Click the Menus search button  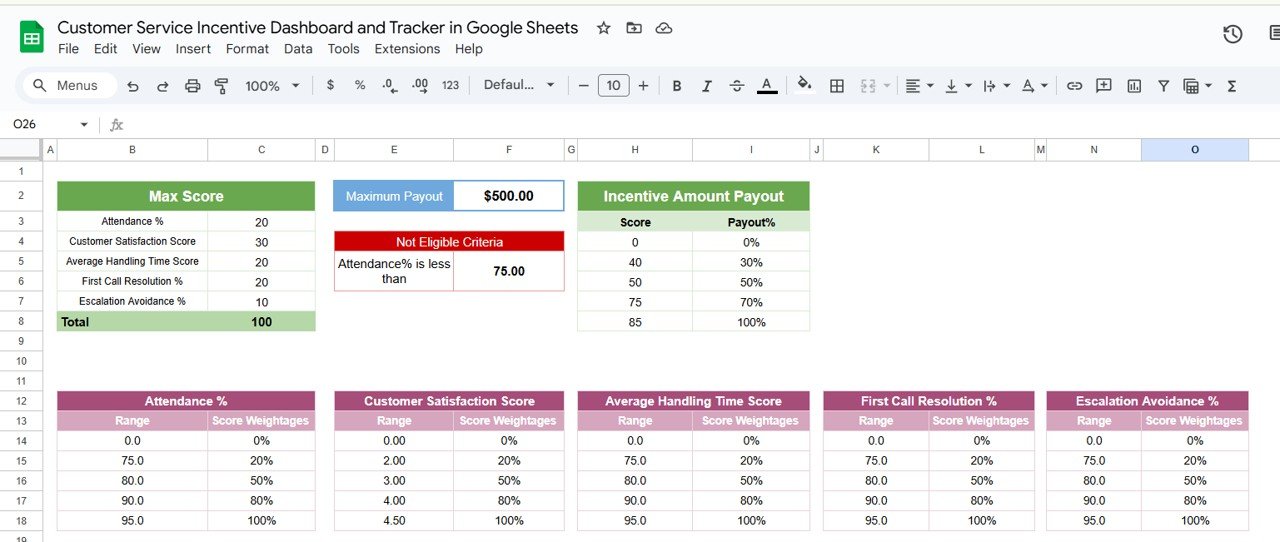pyautogui.click(x=68, y=86)
